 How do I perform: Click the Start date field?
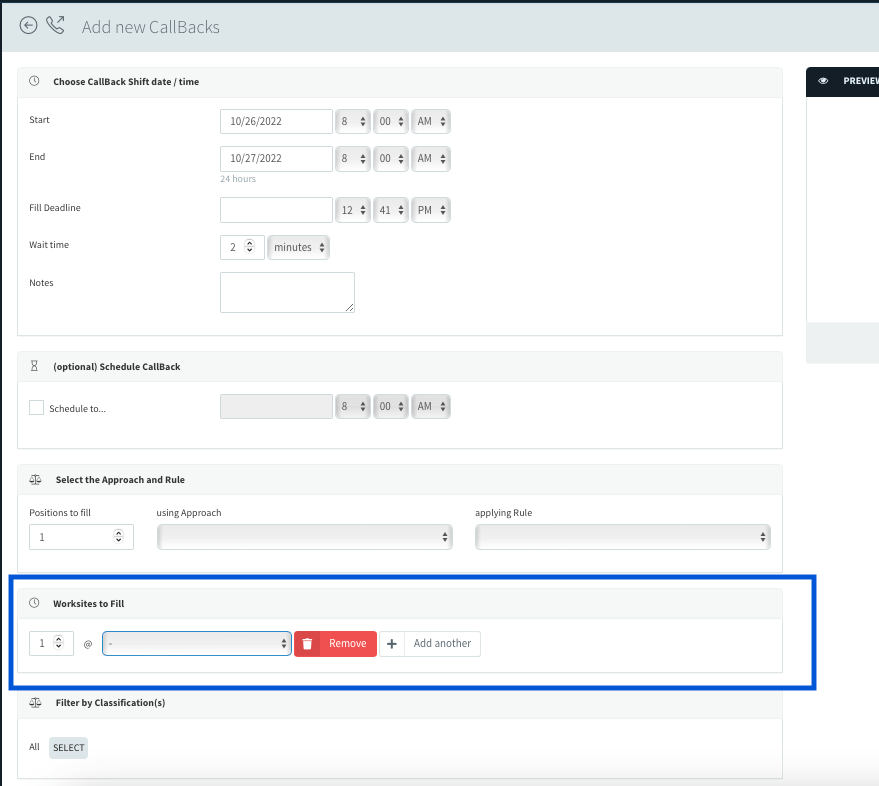pyautogui.click(x=276, y=121)
